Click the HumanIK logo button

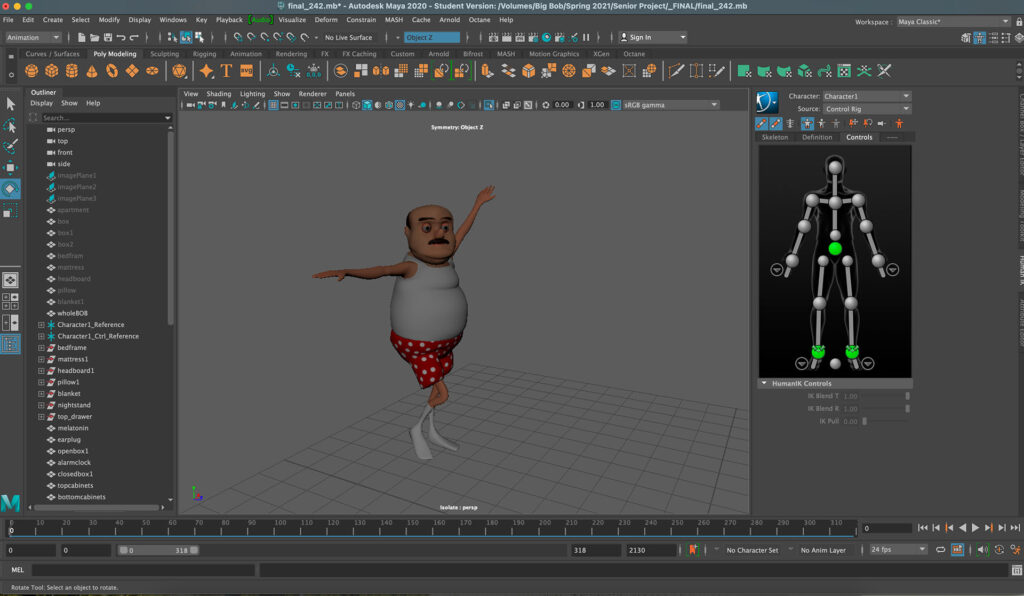pyautogui.click(x=767, y=102)
